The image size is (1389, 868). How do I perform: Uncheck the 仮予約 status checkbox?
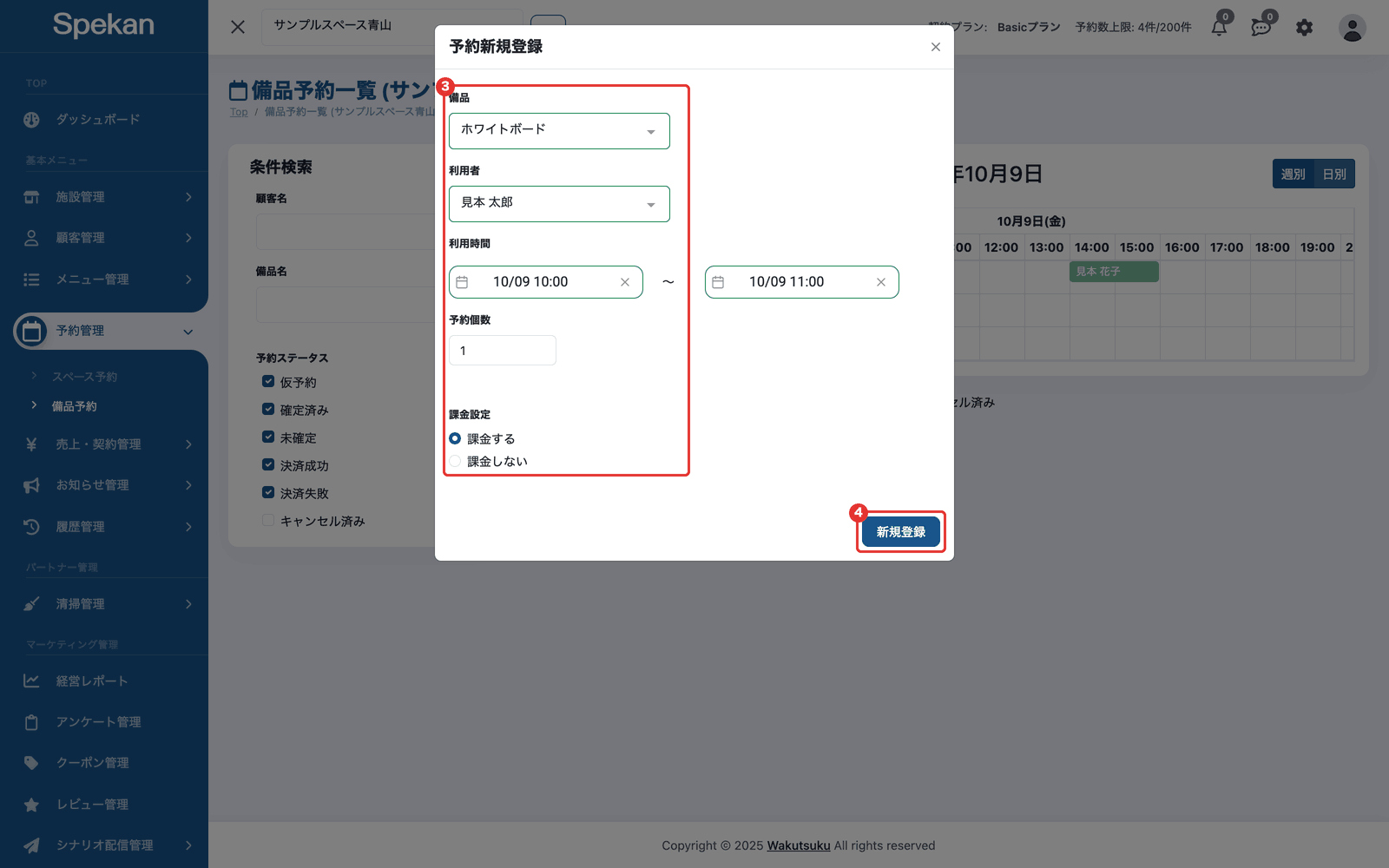click(268, 382)
